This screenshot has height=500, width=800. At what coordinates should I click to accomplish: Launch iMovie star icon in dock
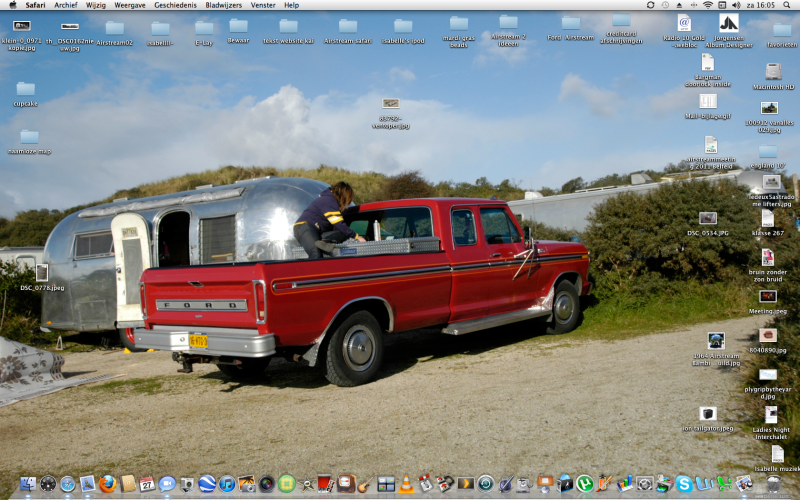coord(307,484)
